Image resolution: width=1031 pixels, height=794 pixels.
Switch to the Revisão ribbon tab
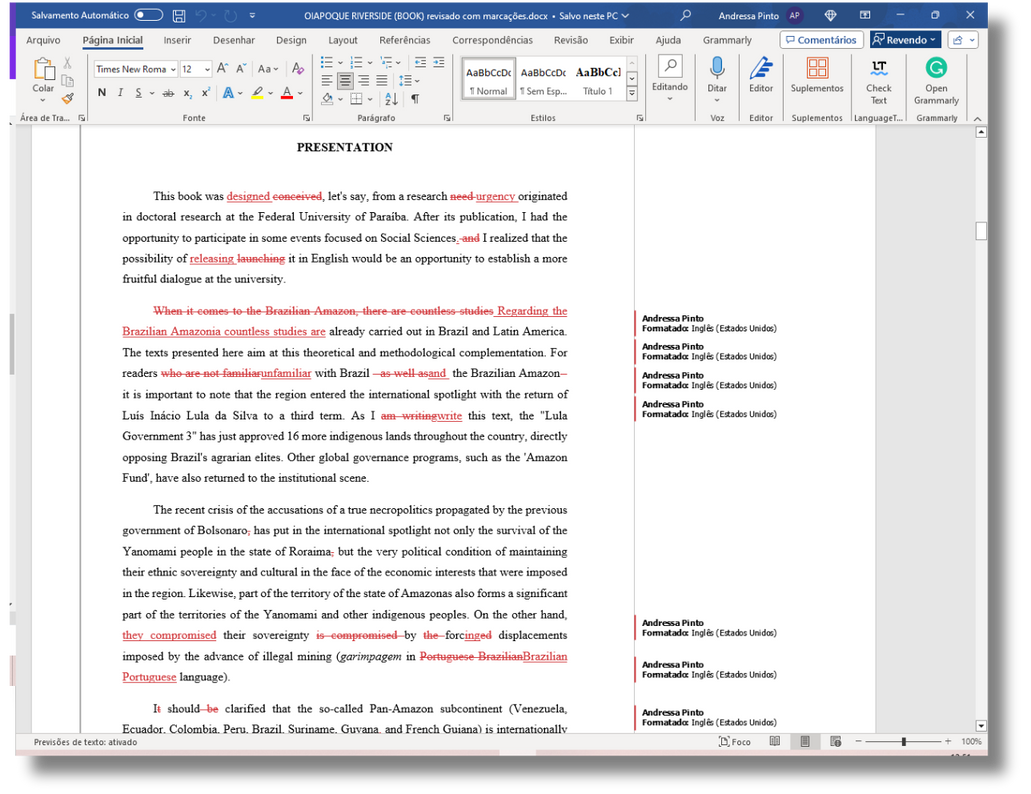(570, 40)
